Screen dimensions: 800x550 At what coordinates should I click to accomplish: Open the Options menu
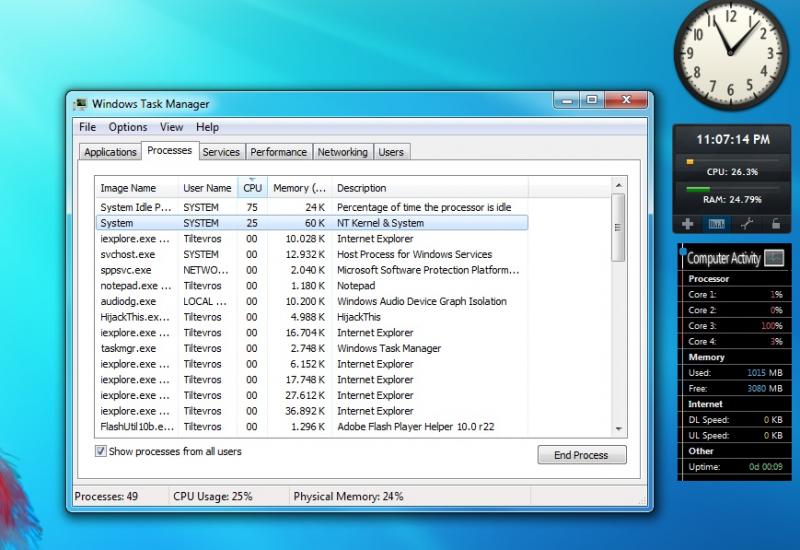click(x=128, y=127)
